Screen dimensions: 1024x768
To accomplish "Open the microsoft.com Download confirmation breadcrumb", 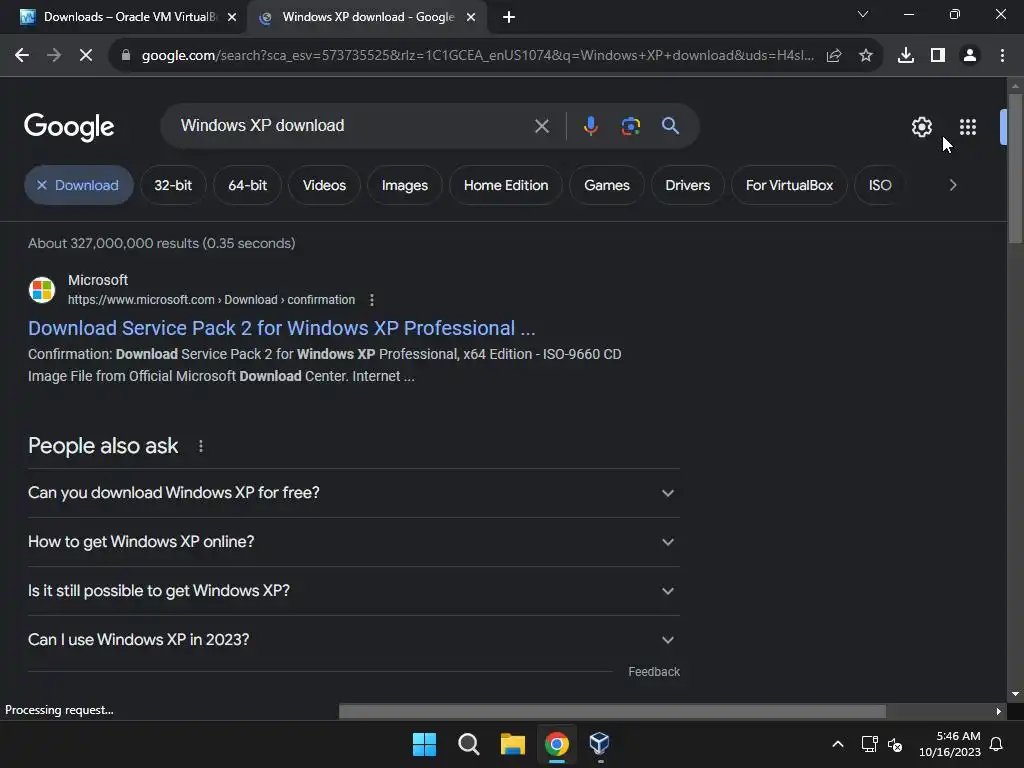I will 212,300.
